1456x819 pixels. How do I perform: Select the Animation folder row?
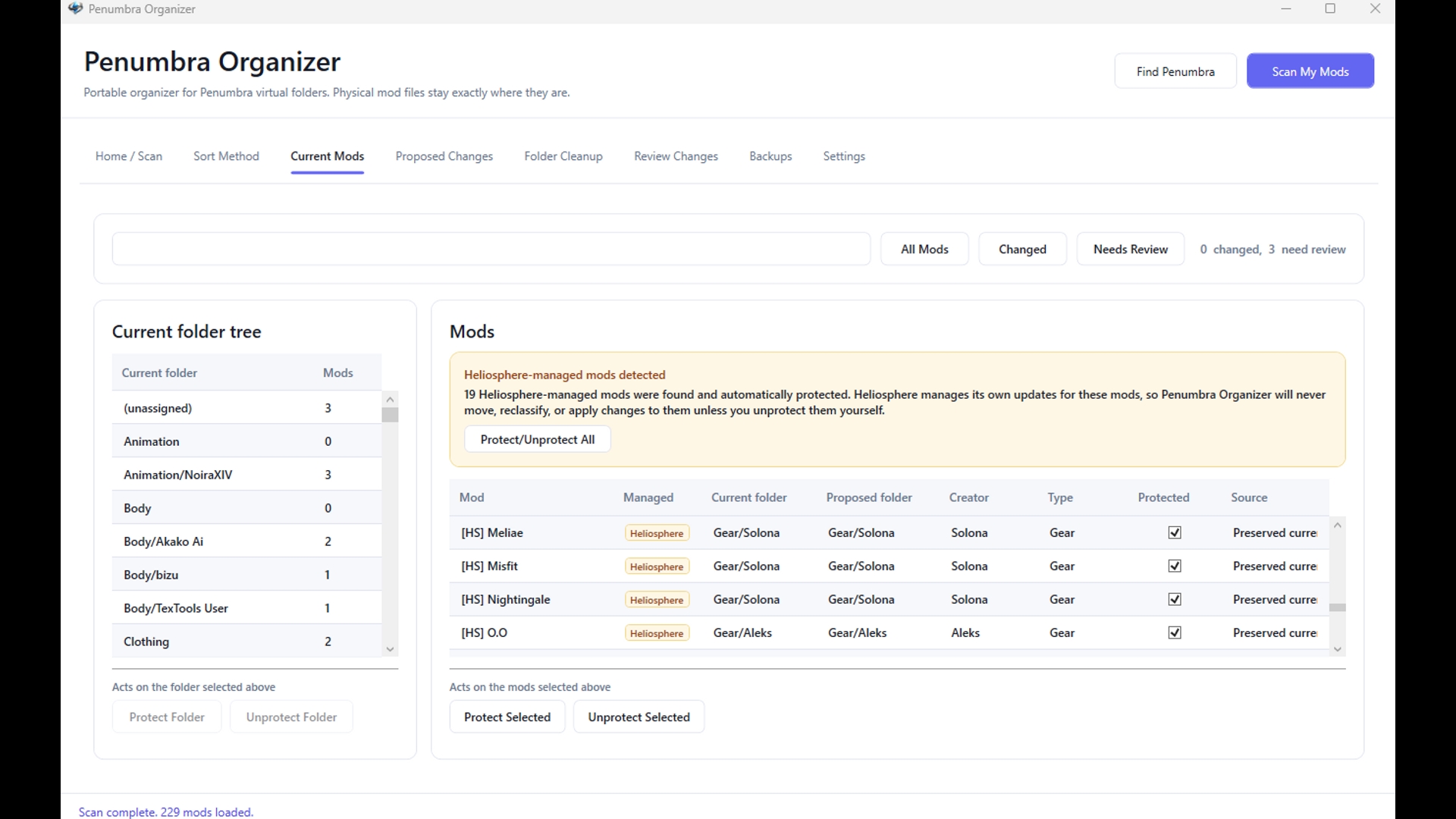pyautogui.click(x=246, y=441)
